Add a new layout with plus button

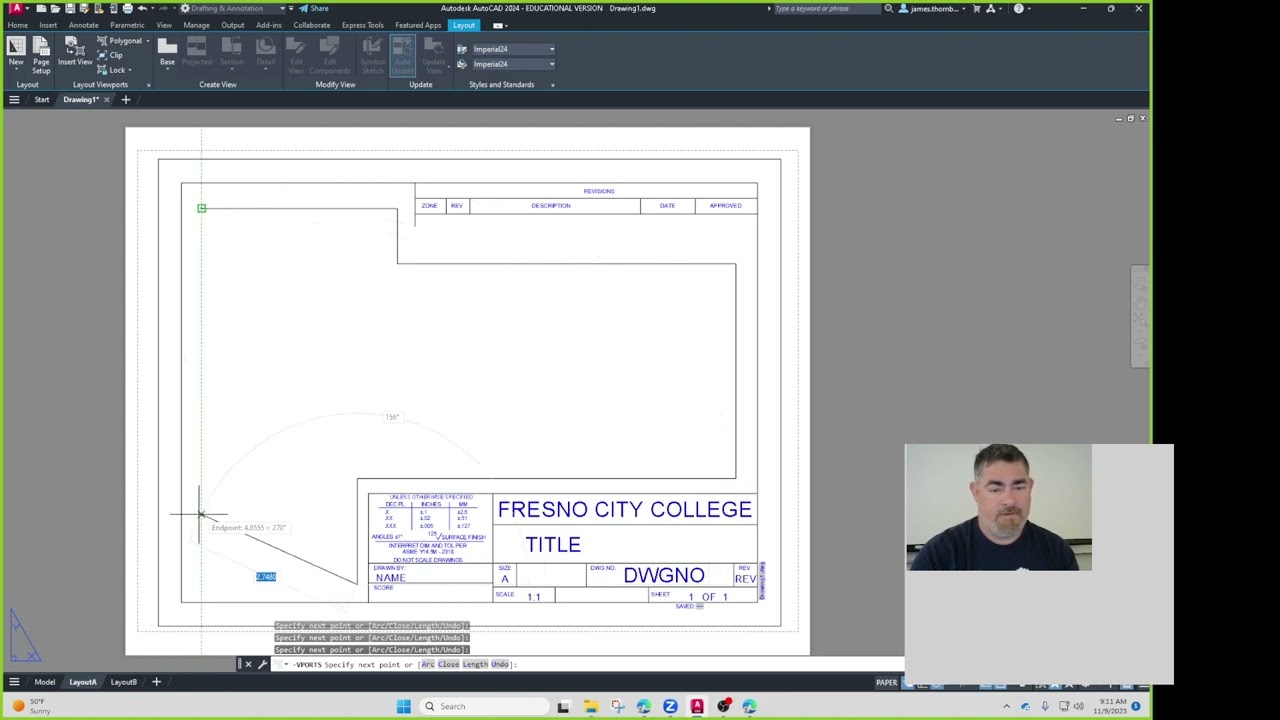tap(156, 682)
